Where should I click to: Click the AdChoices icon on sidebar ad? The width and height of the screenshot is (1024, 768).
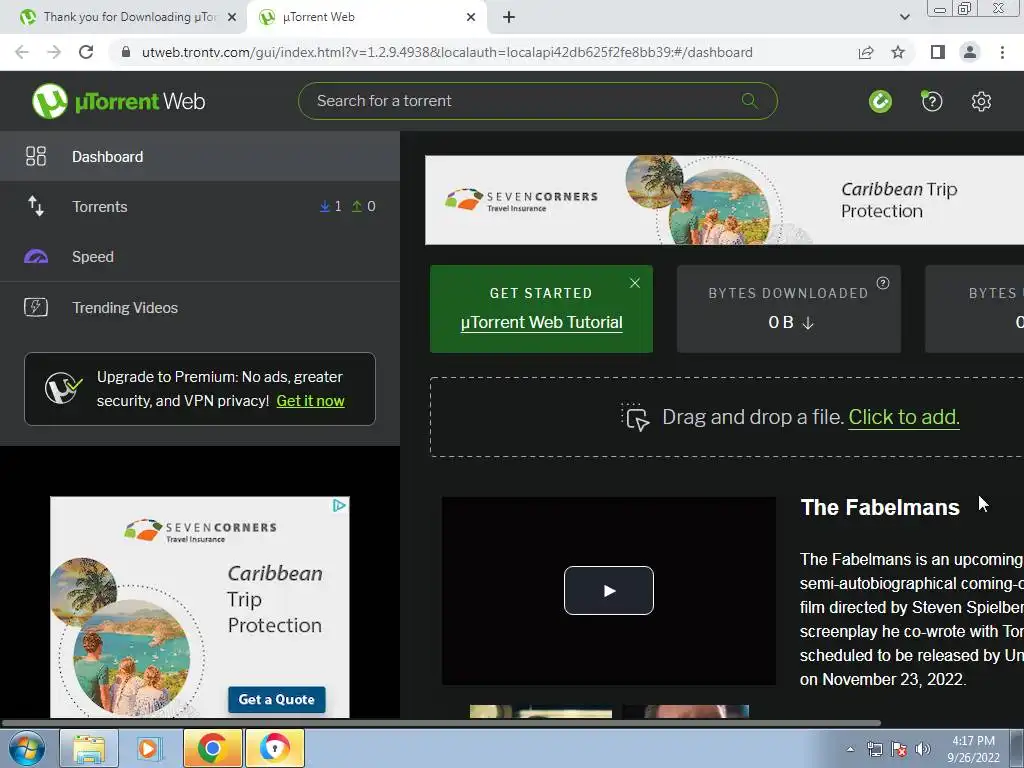coord(340,505)
